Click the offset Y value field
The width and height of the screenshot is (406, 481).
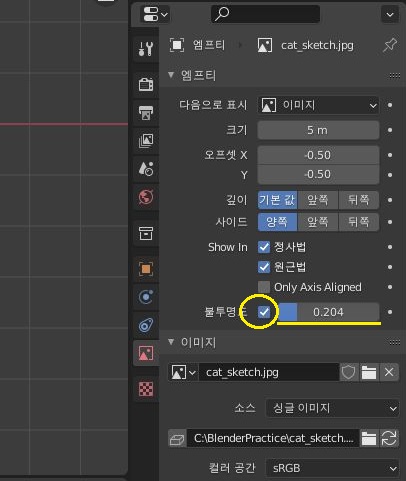[318, 174]
